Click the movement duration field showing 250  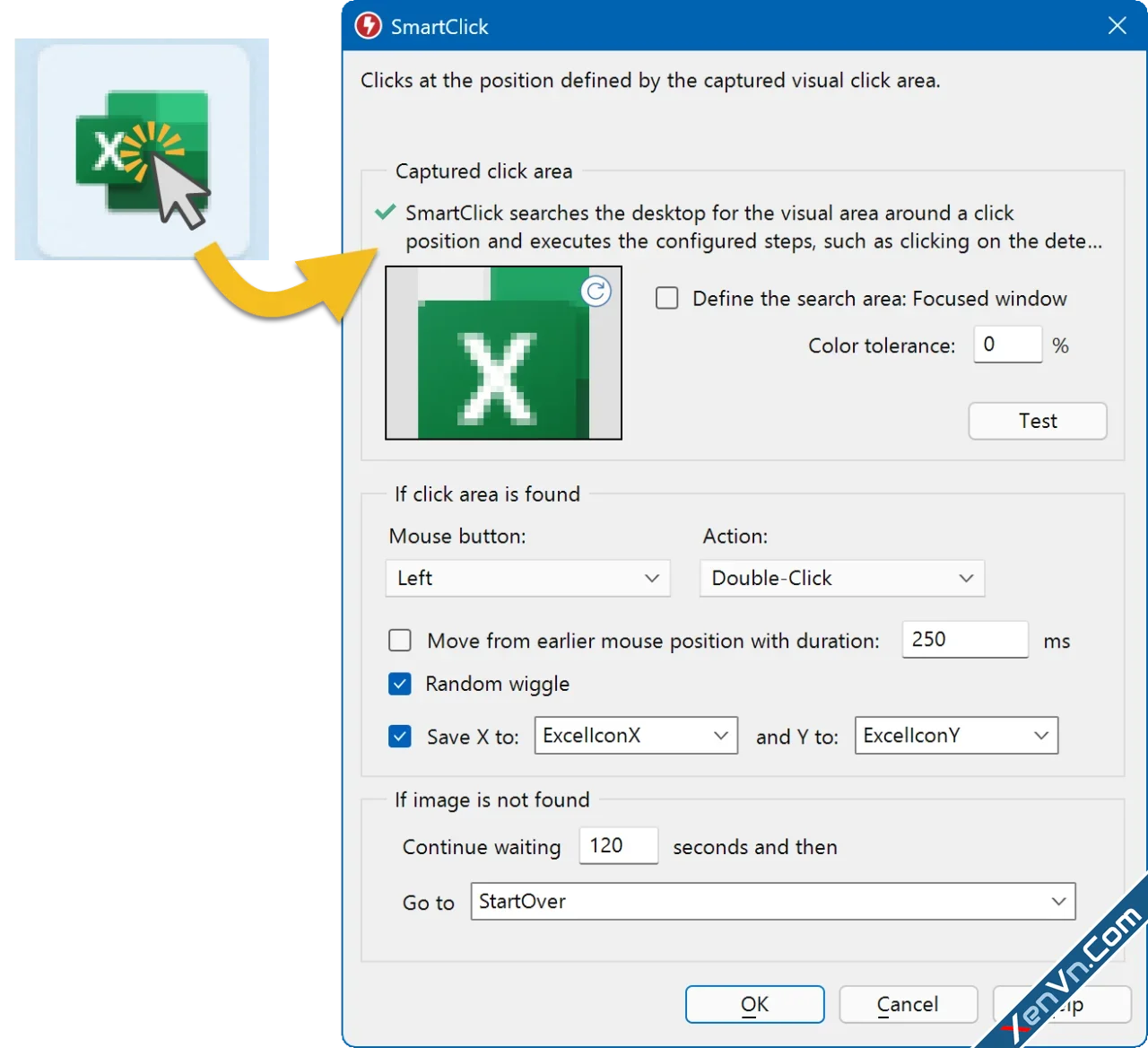click(x=965, y=640)
